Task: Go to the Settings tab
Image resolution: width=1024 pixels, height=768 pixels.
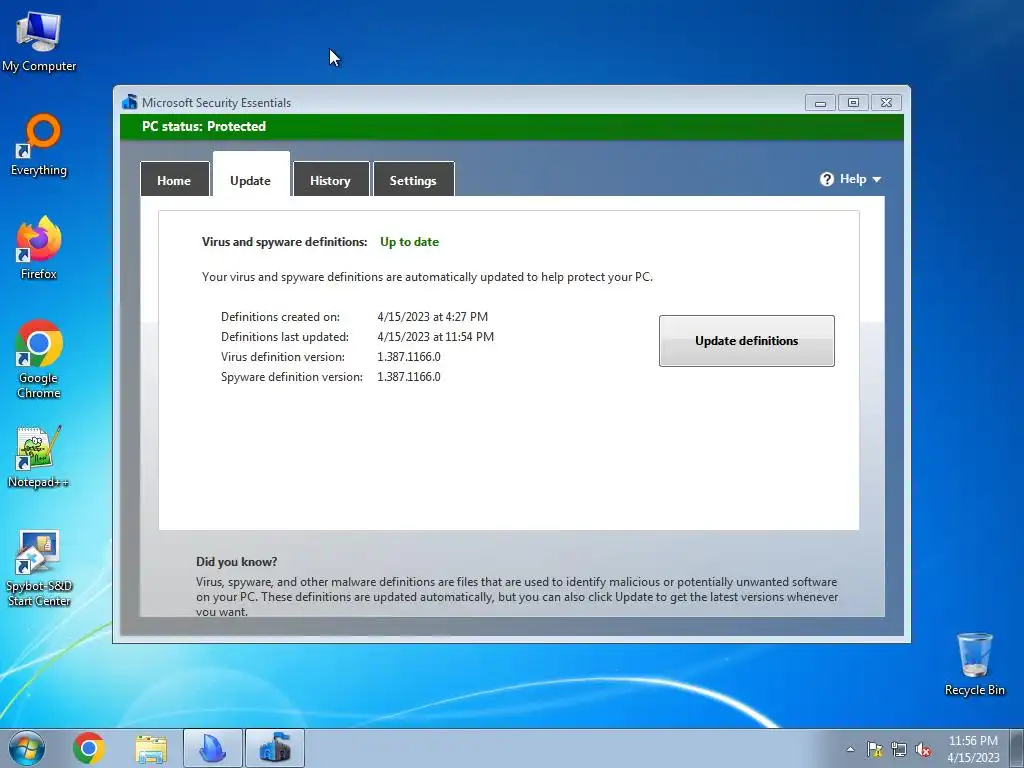Action: 413,180
